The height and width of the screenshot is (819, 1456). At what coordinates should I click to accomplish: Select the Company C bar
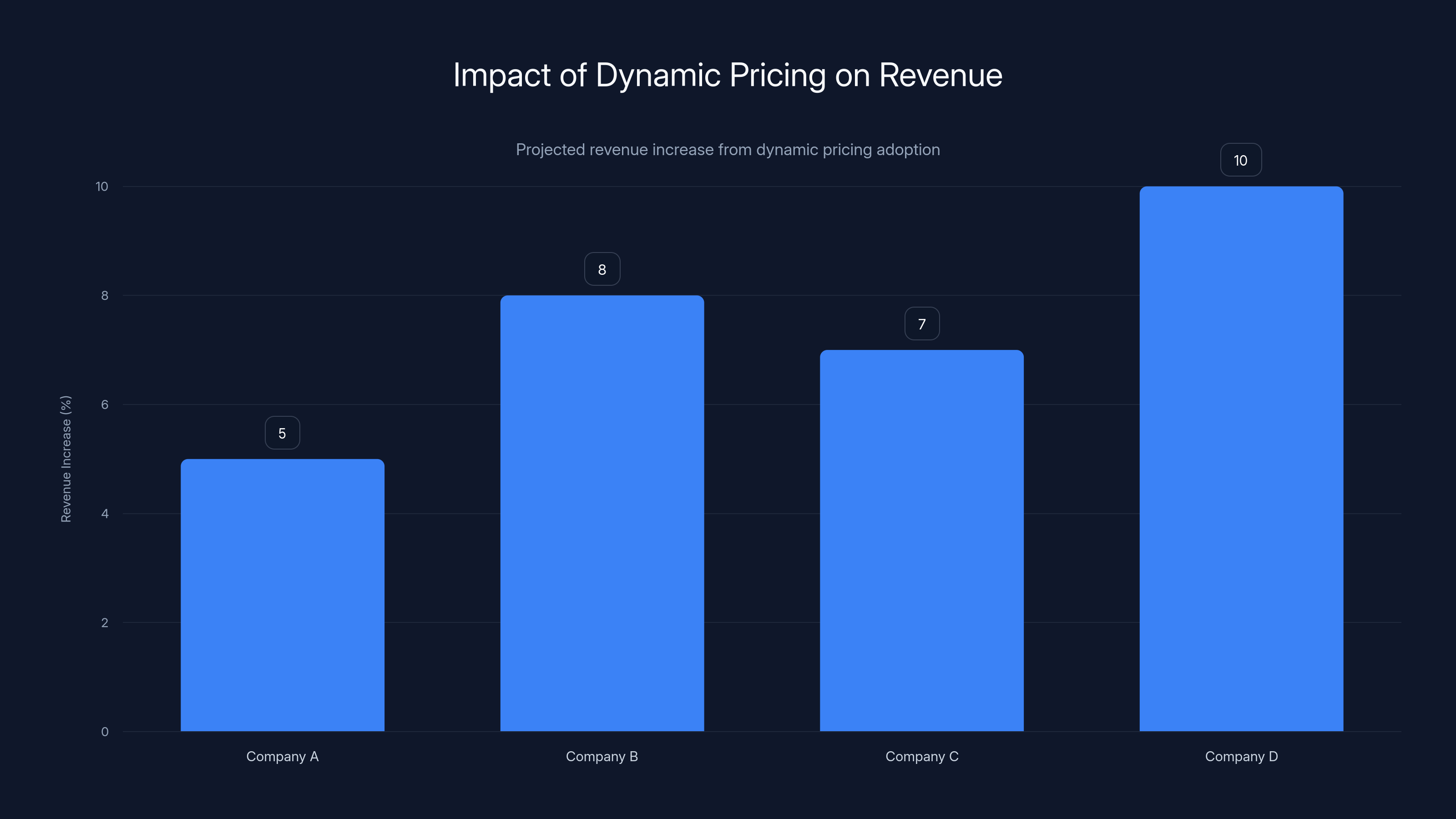click(x=922, y=541)
